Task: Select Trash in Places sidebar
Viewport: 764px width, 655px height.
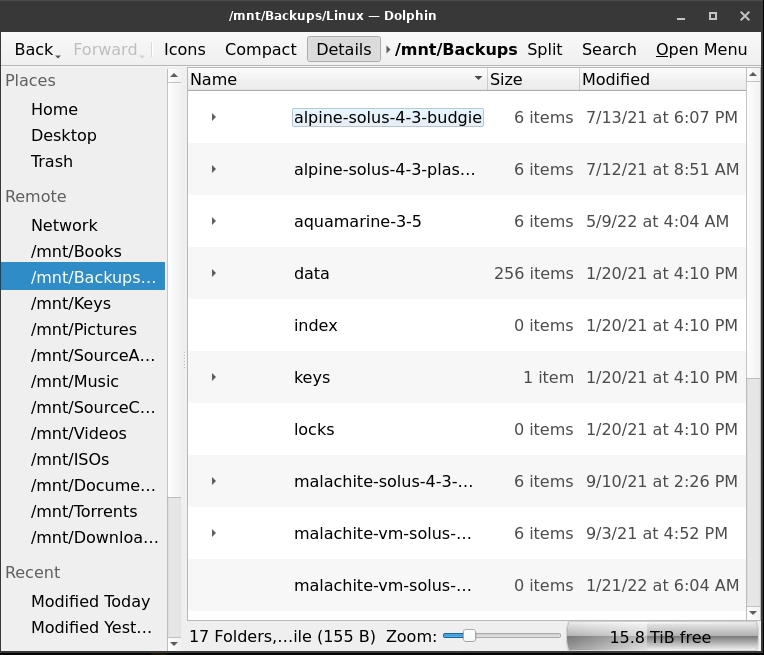Action: coord(52,161)
